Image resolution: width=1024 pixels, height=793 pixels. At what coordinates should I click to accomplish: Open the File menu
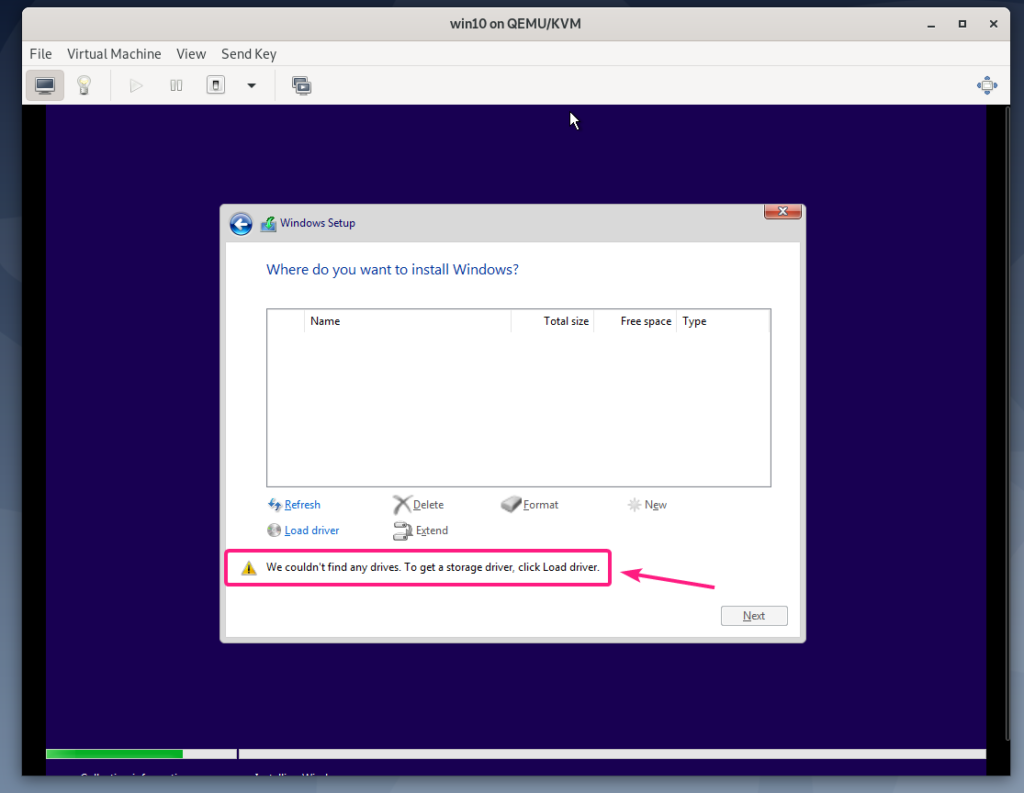click(x=40, y=54)
